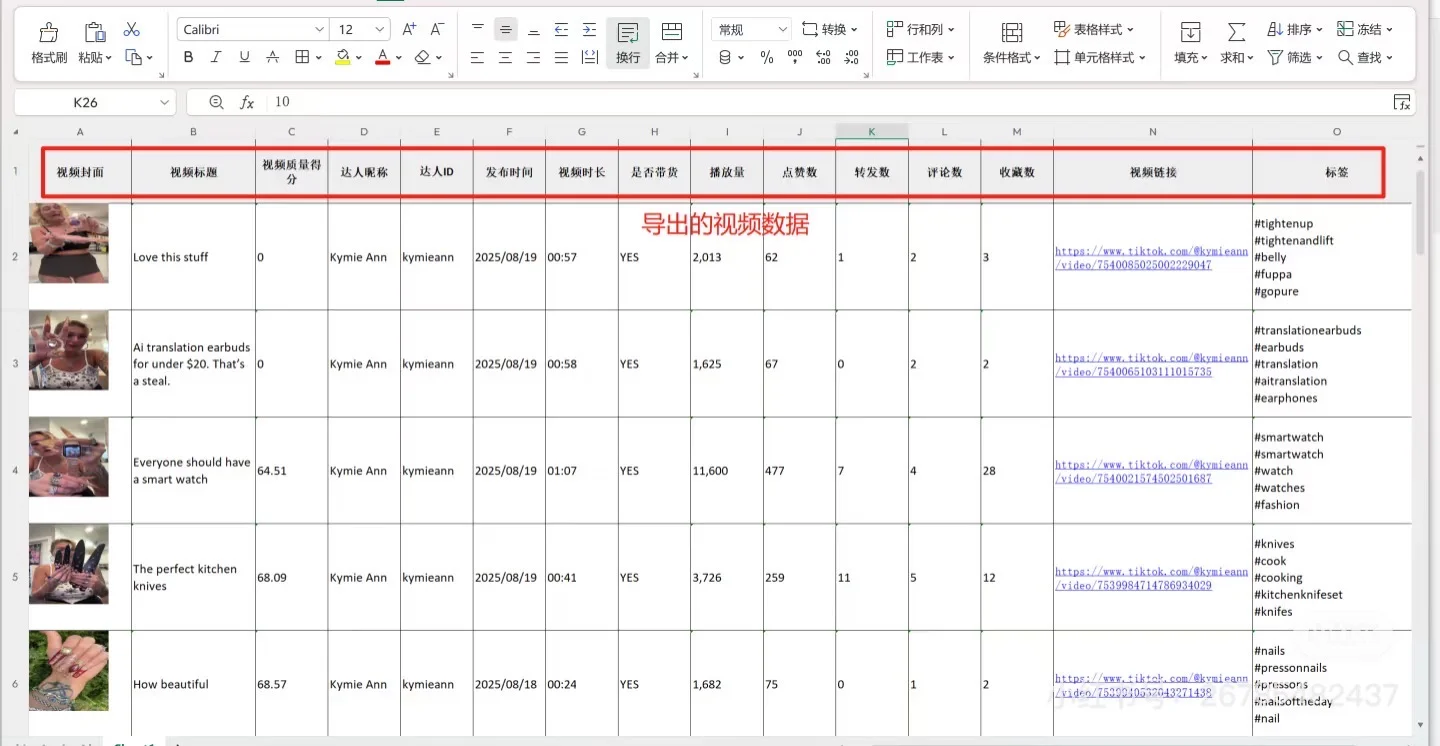Toggle underline formatting
Screen dimensions: 1440x746
click(245, 58)
